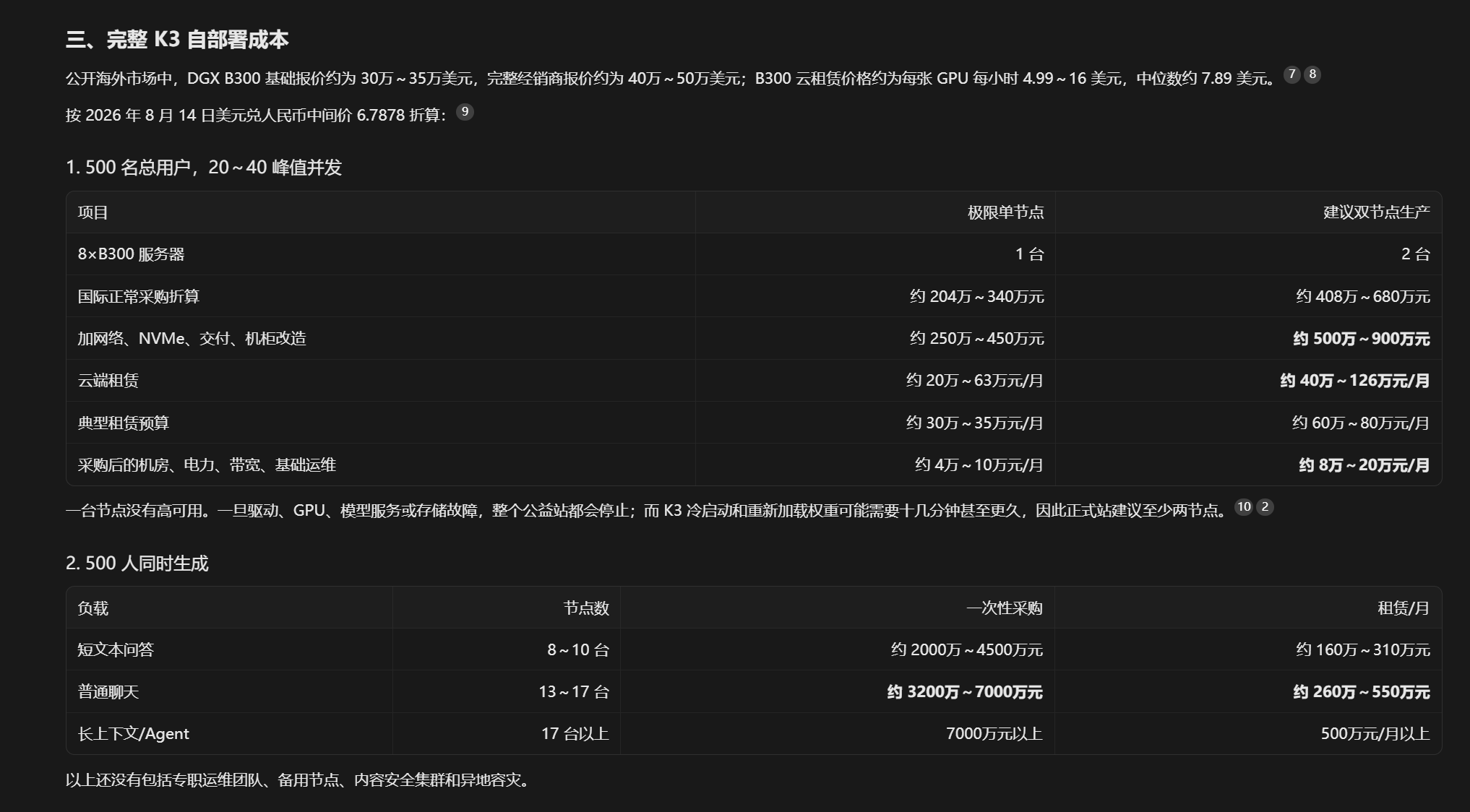Click the "短文本问答" row label

pyautogui.click(x=116, y=650)
